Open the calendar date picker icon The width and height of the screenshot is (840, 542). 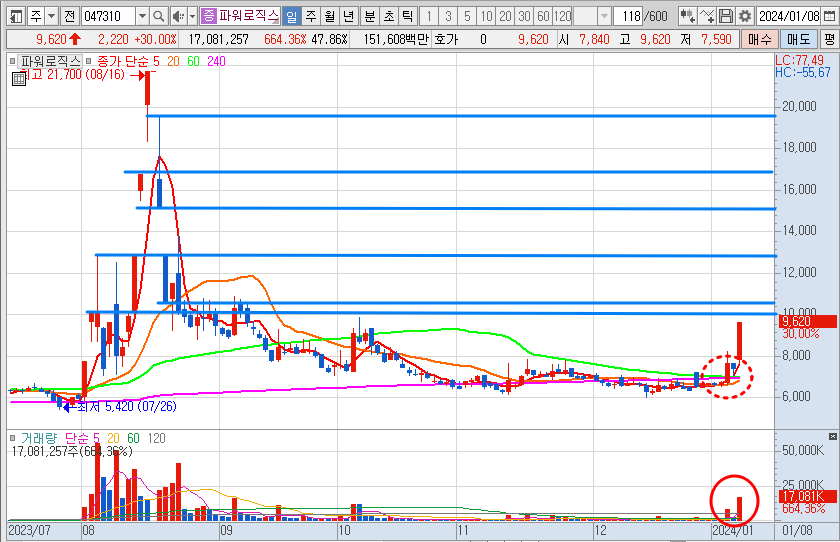(829, 17)
